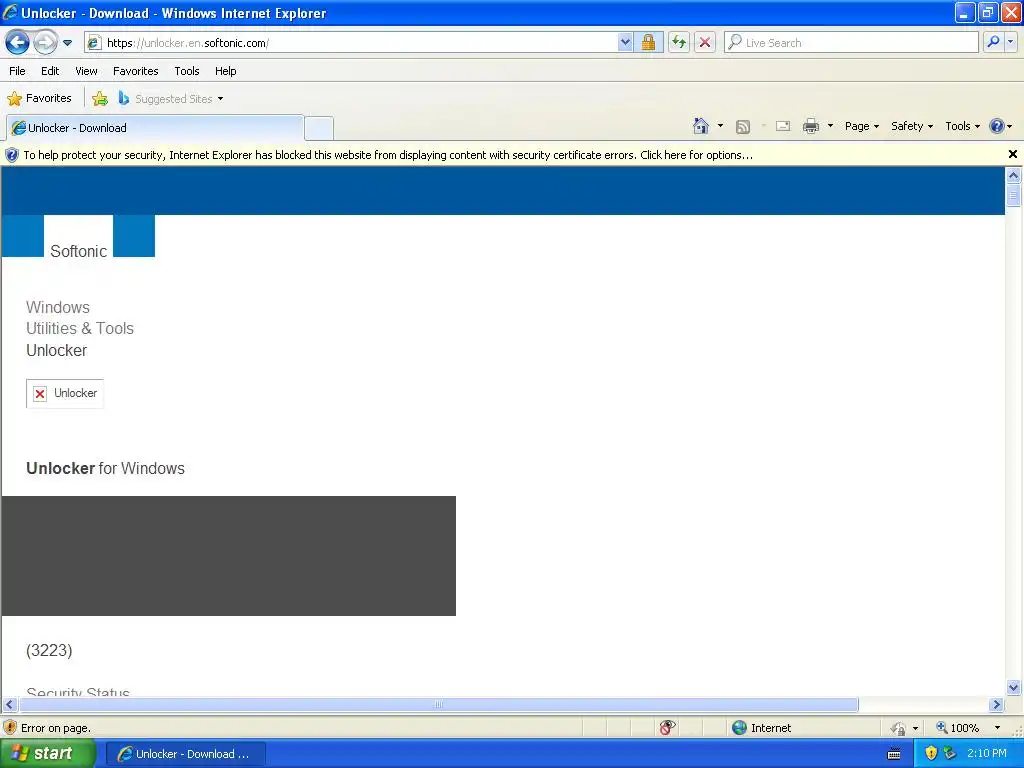Click the vertical scrollbar up arrow
This screenshot has width=1024, height=768.
click(1013, 175)
